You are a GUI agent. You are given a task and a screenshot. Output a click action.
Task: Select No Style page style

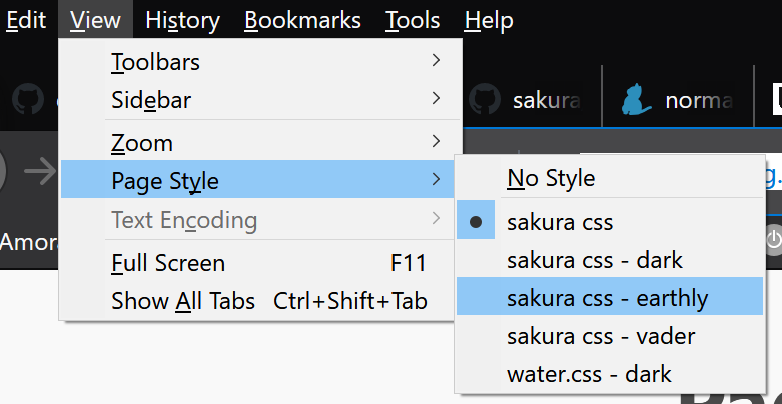click(610, 178)
